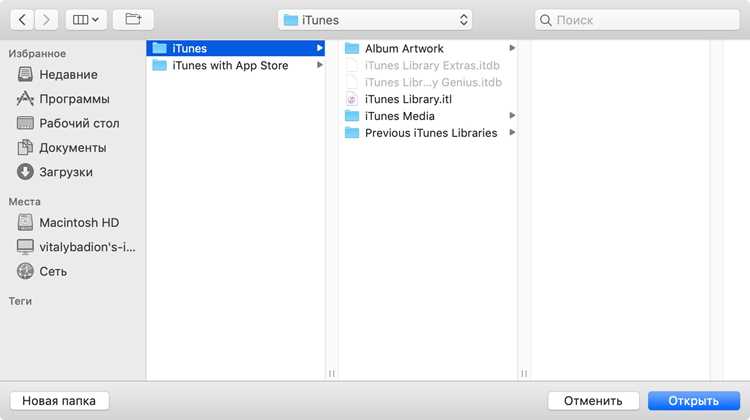750x420 pixels.
Task: Click the Теги sidebar heading
Action: [x=20, y=301]
